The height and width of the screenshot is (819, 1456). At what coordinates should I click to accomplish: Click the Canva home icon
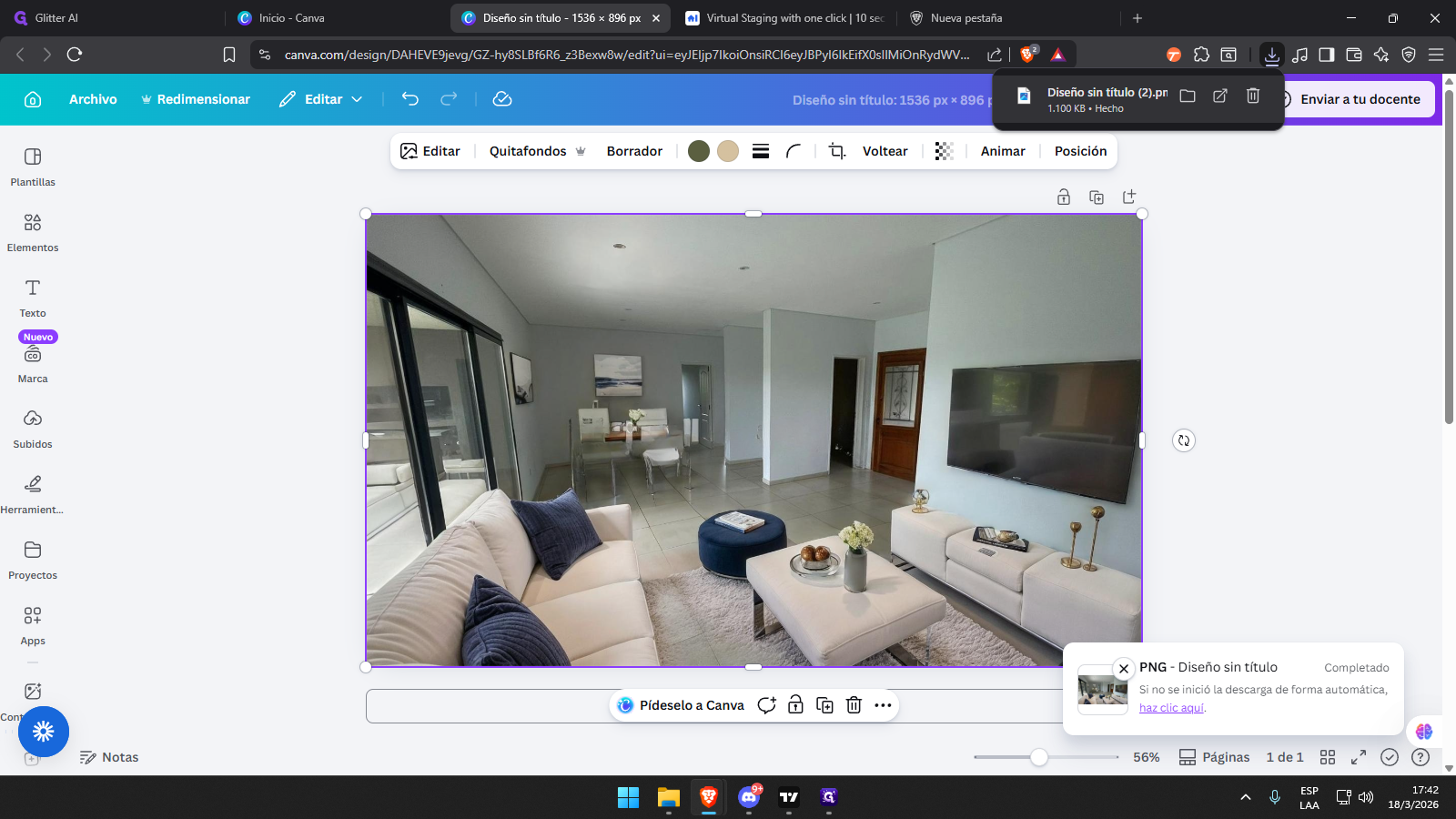[33, 99]
